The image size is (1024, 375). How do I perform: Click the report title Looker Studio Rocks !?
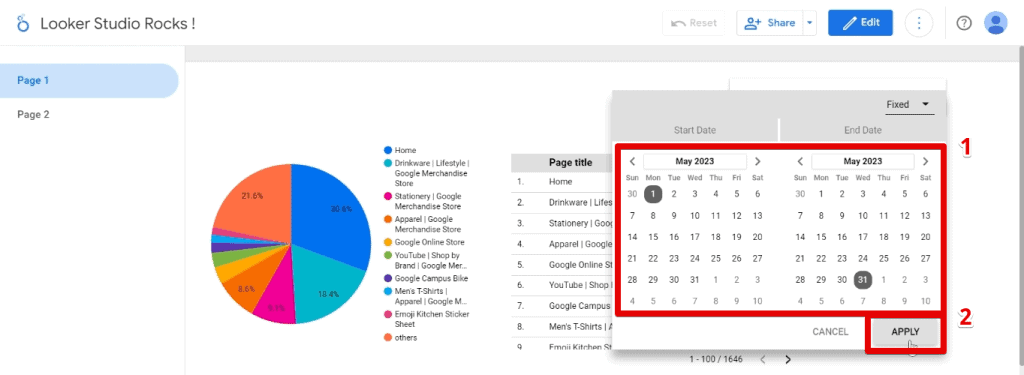118,24
